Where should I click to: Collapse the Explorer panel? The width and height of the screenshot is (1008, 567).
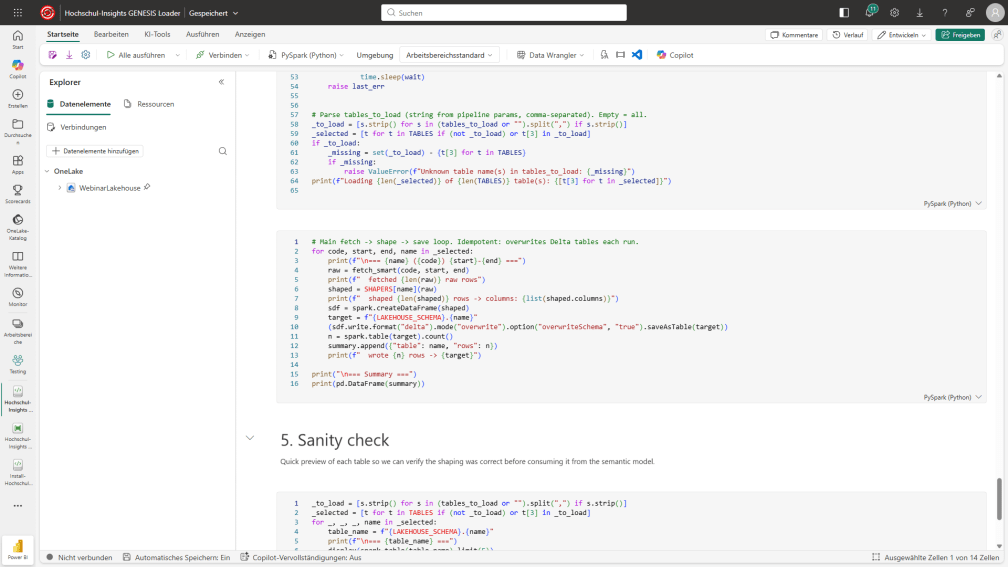221,82
